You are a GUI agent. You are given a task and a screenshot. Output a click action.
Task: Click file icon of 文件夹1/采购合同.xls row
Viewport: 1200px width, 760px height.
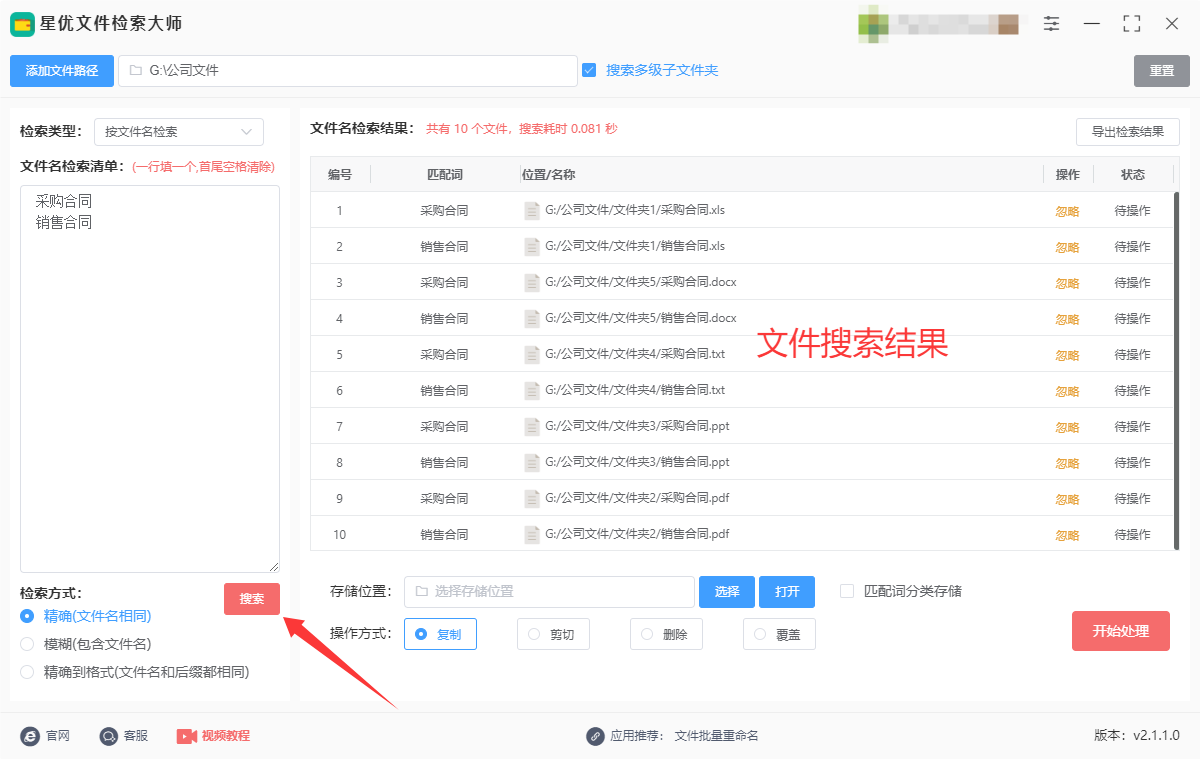coord(532,211)
